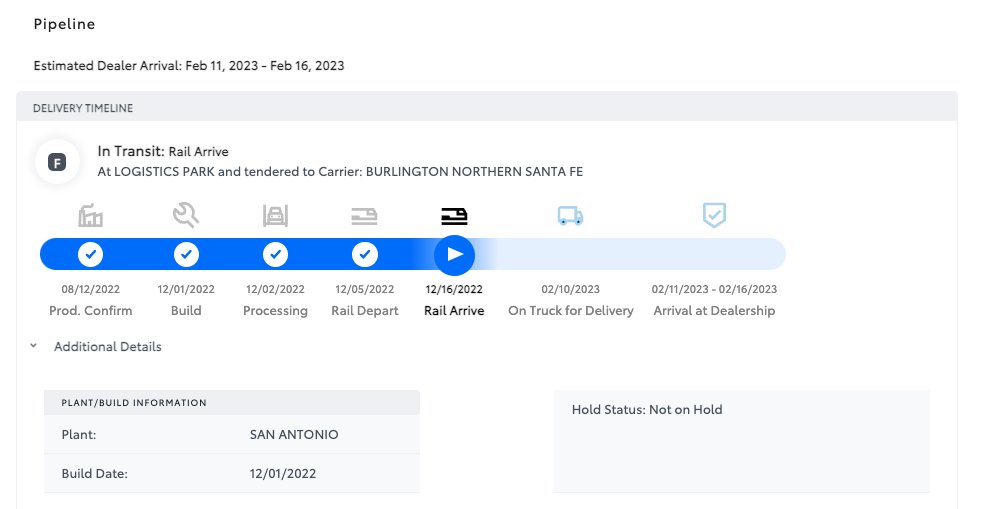Click the Arrival at Dealership label
This screenshot has height=509, width=988.
tap(715, 311)
